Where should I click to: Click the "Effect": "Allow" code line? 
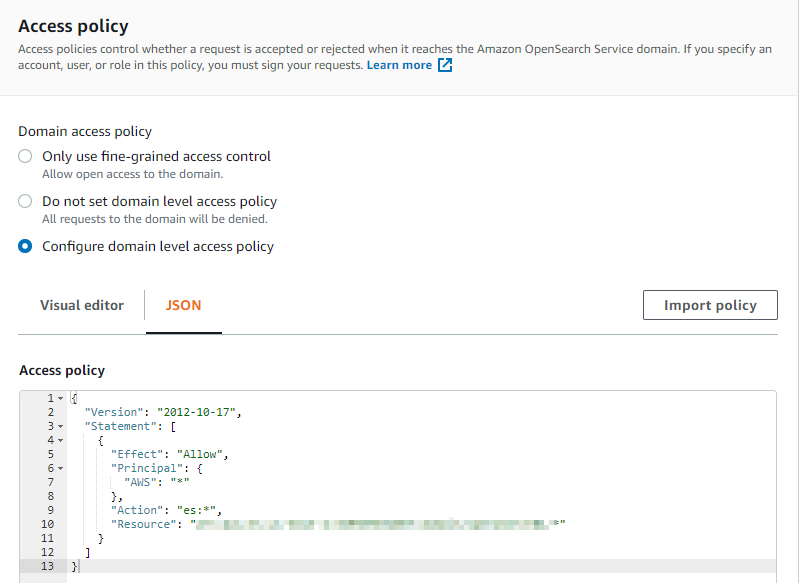pos(170,454)
